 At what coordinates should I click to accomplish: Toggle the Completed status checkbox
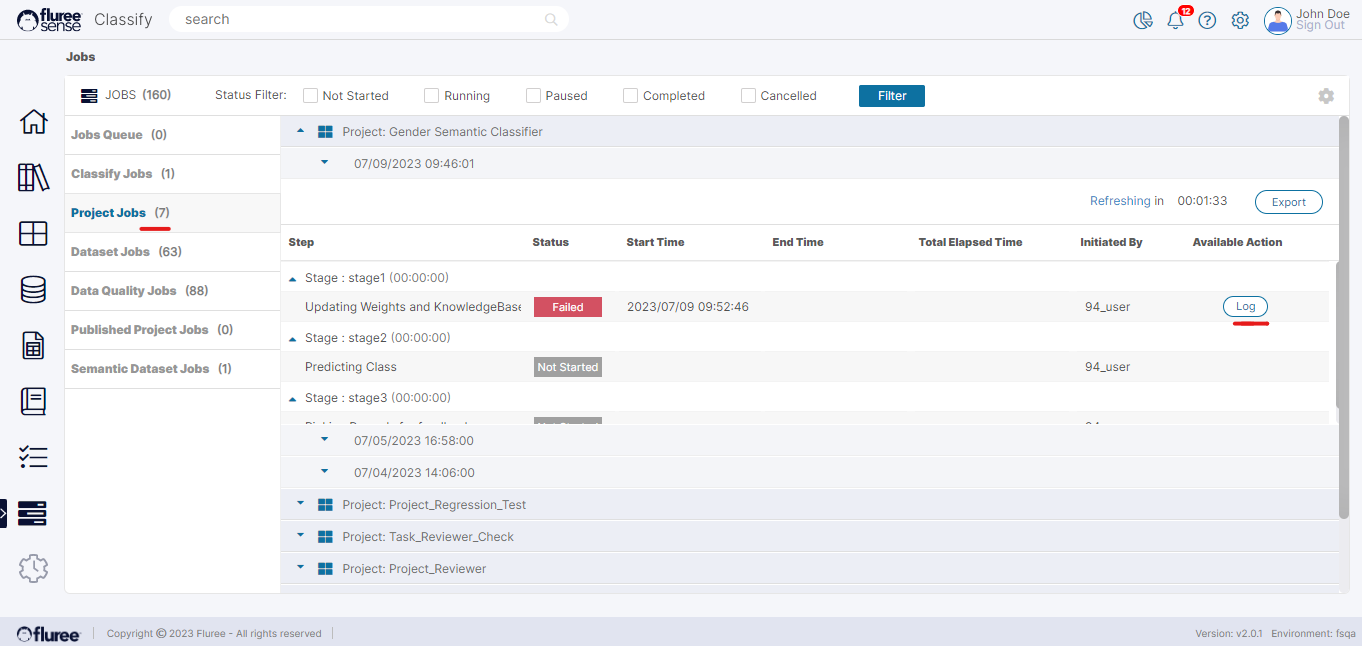(631, 96)
